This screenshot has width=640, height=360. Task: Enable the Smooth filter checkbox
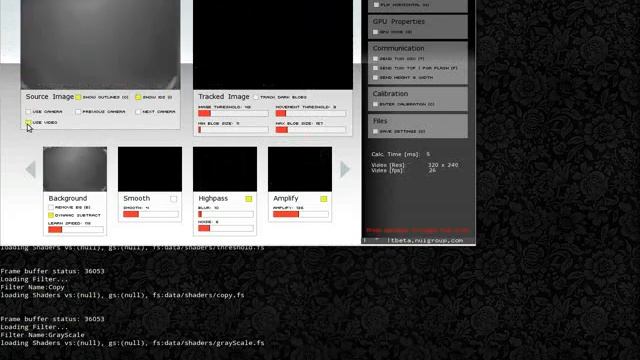point(173,199)
